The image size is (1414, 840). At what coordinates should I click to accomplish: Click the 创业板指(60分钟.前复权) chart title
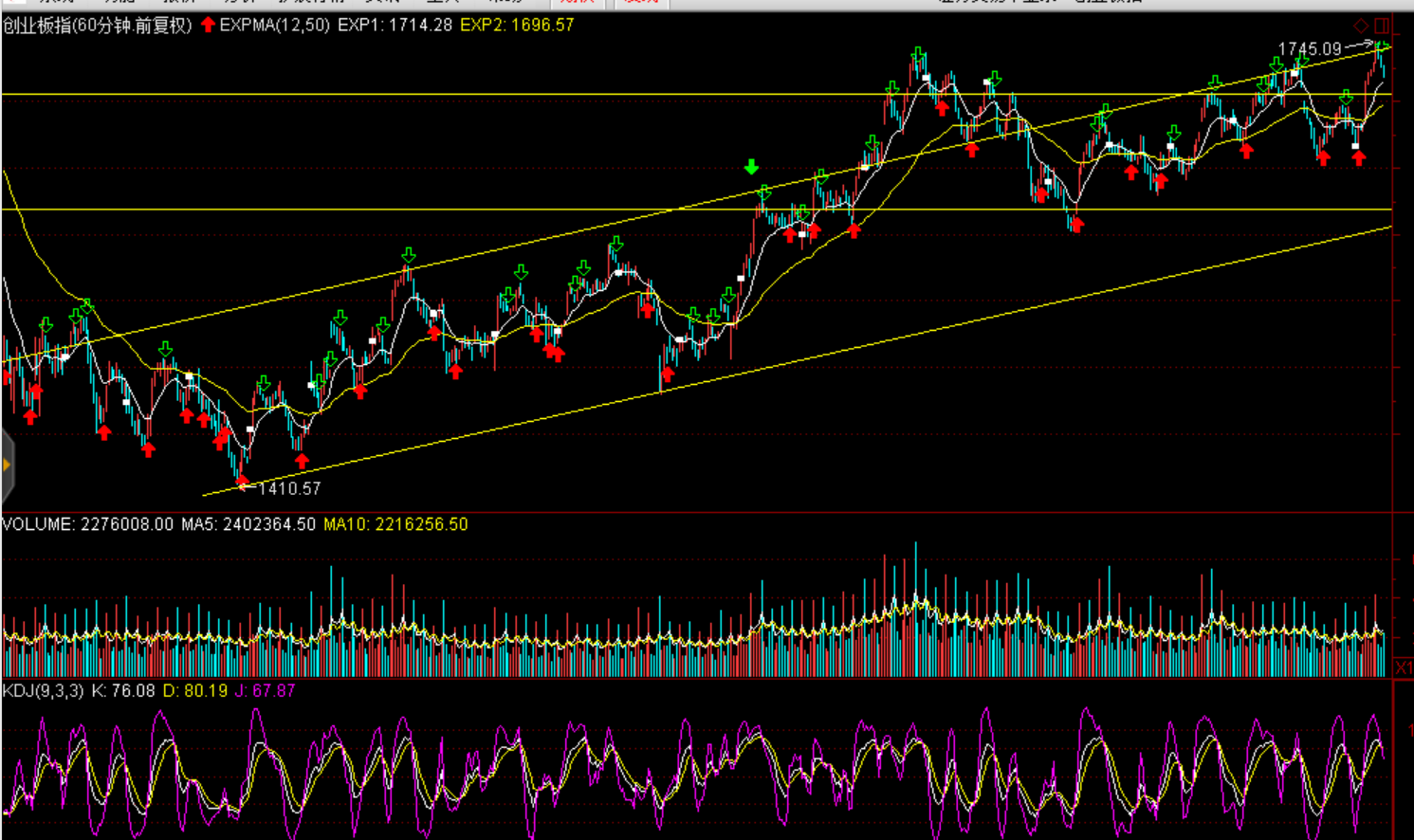click(x=97, y=26)
